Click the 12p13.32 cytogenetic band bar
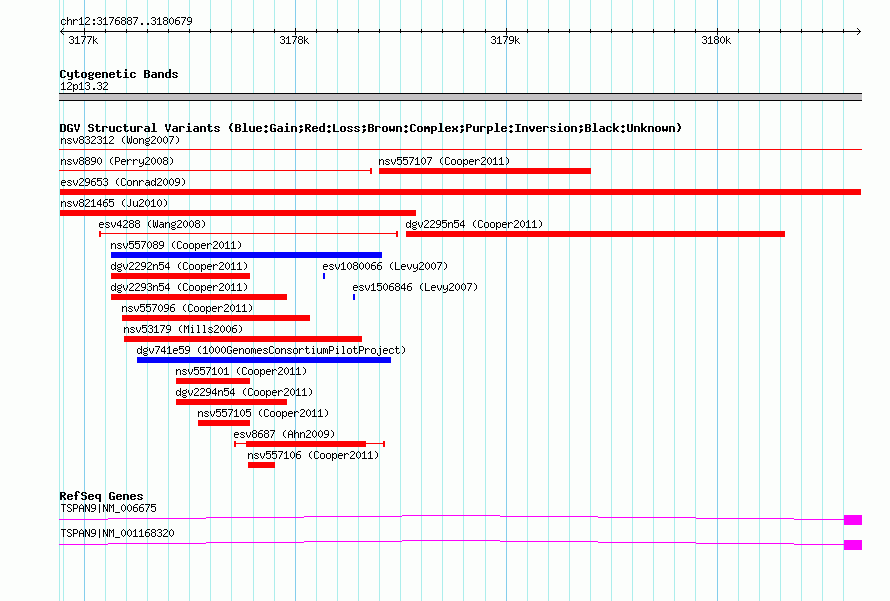Screen dimensions: 890x601 click(460, 97)
